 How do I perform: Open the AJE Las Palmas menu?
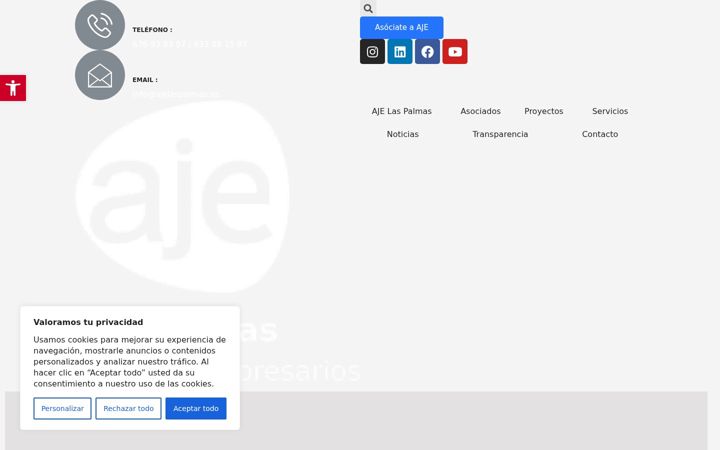point(402,111)
